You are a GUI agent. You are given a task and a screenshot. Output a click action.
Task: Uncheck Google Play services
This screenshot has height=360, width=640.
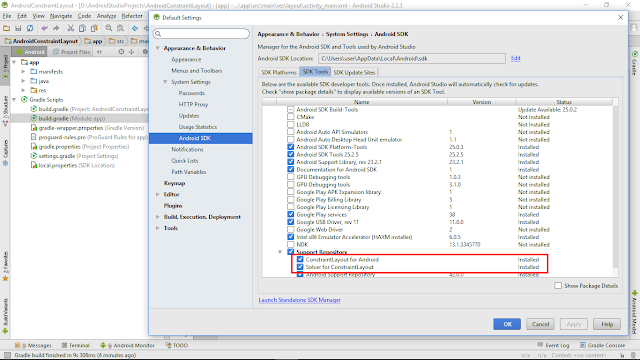[x=291, y=214]
